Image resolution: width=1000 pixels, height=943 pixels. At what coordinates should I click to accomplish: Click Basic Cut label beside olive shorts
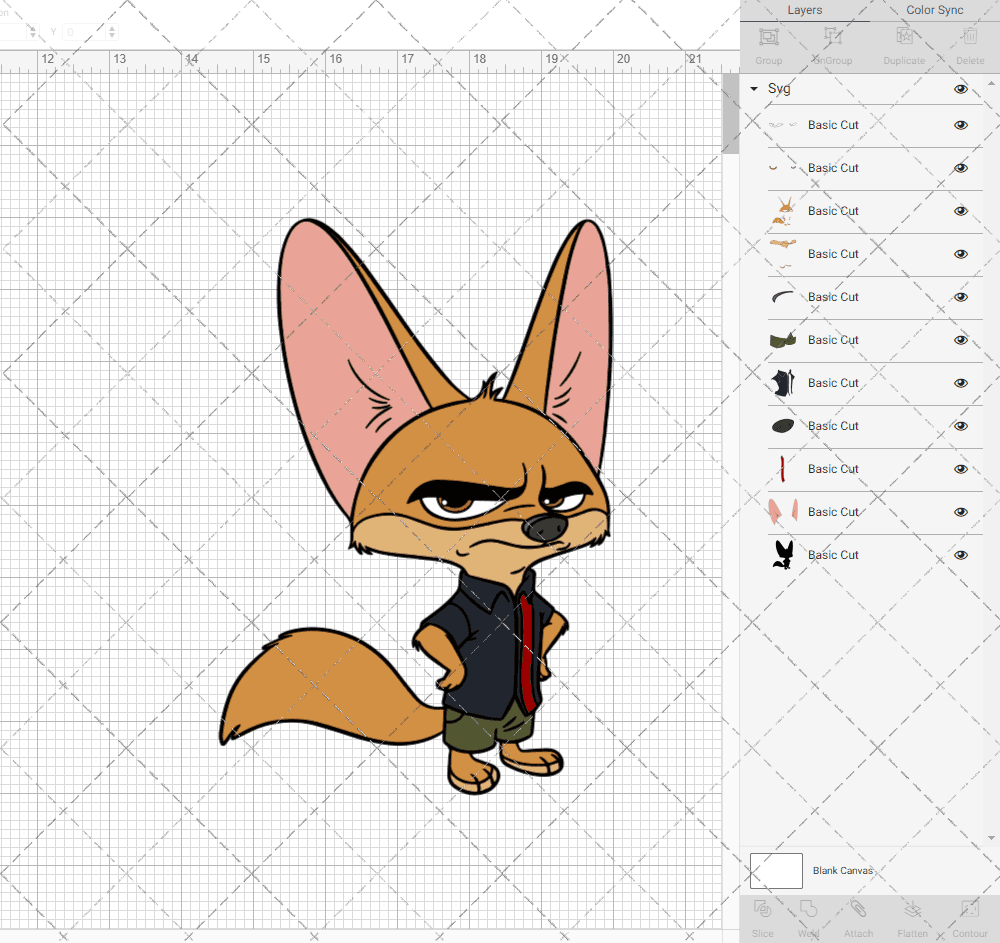pos(833,340)
